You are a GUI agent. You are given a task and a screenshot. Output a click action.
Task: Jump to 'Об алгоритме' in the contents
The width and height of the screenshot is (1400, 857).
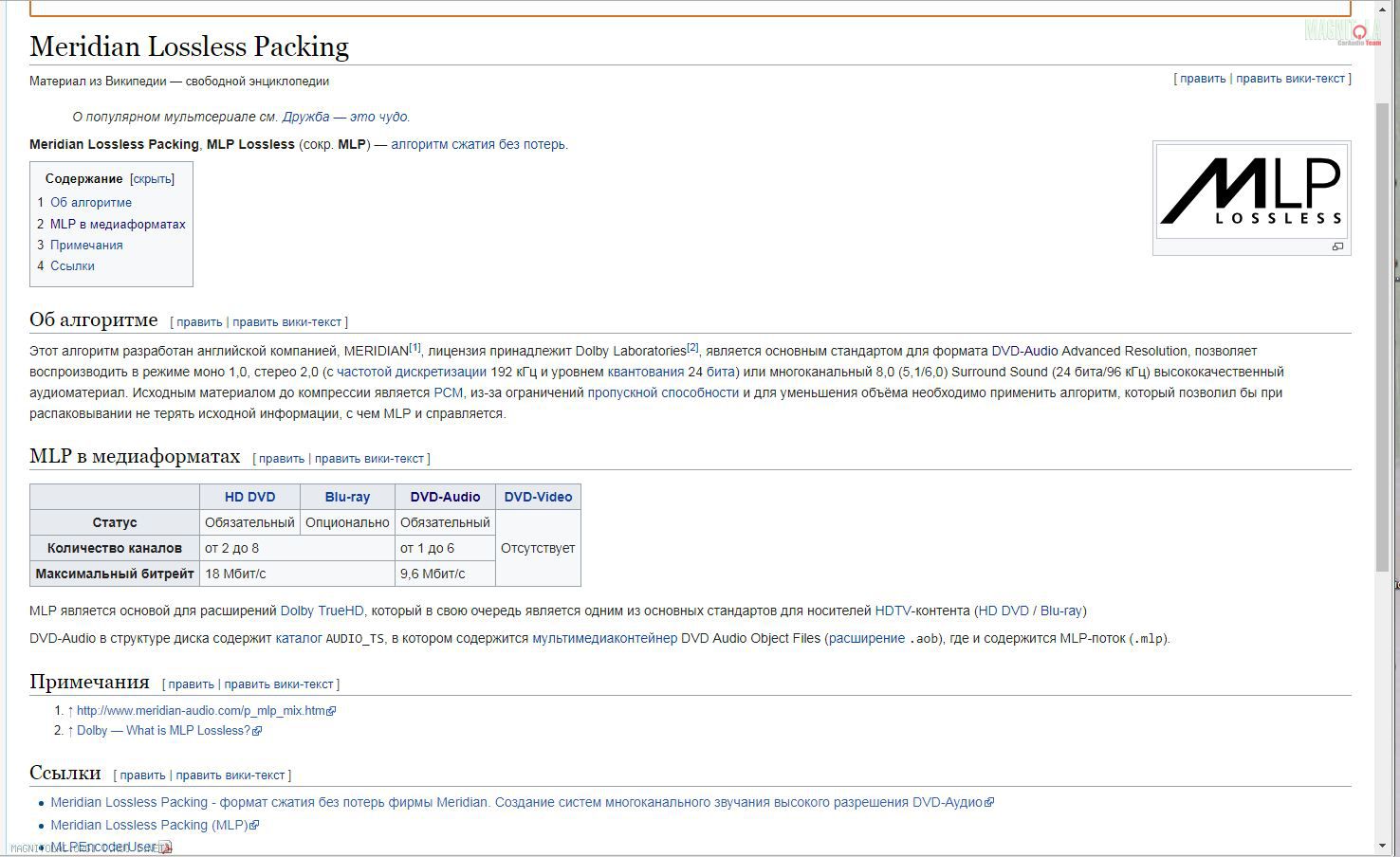click(90, 203)
